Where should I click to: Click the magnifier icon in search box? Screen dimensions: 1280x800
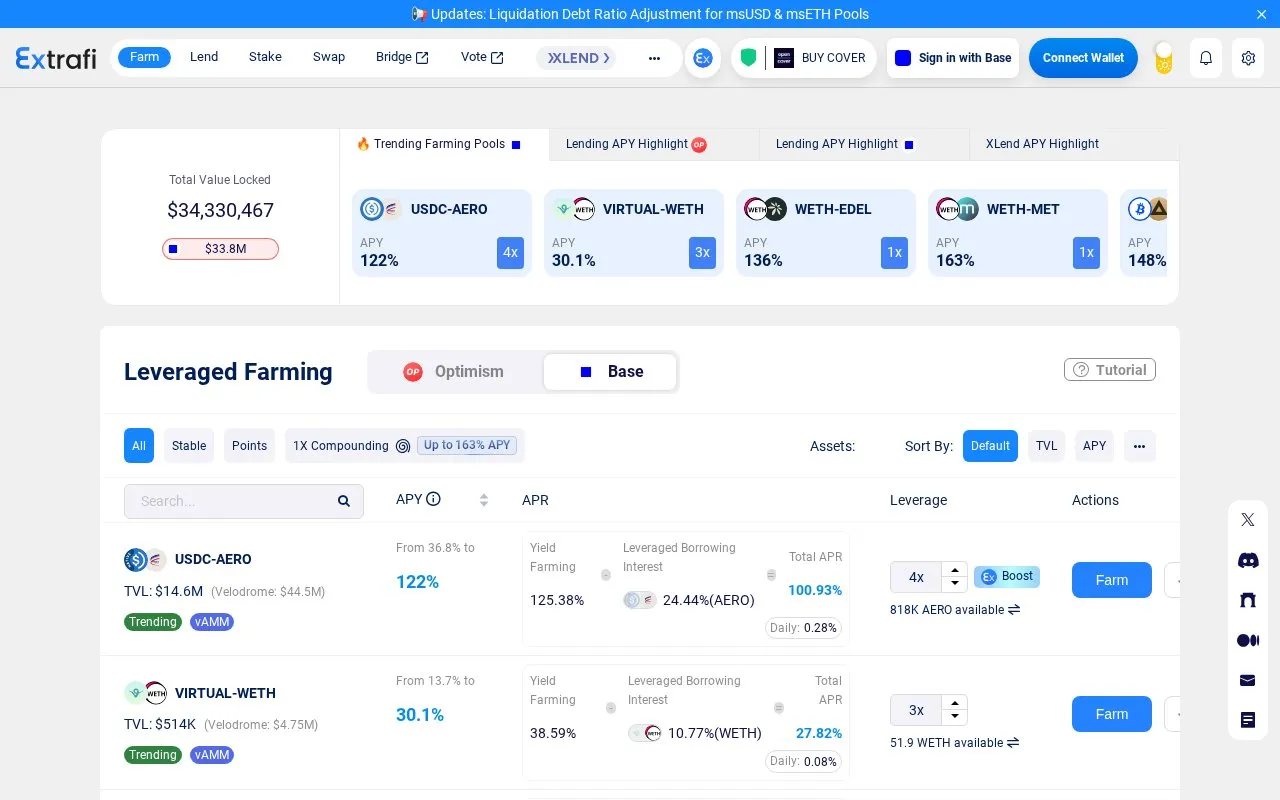click(344, 501)
